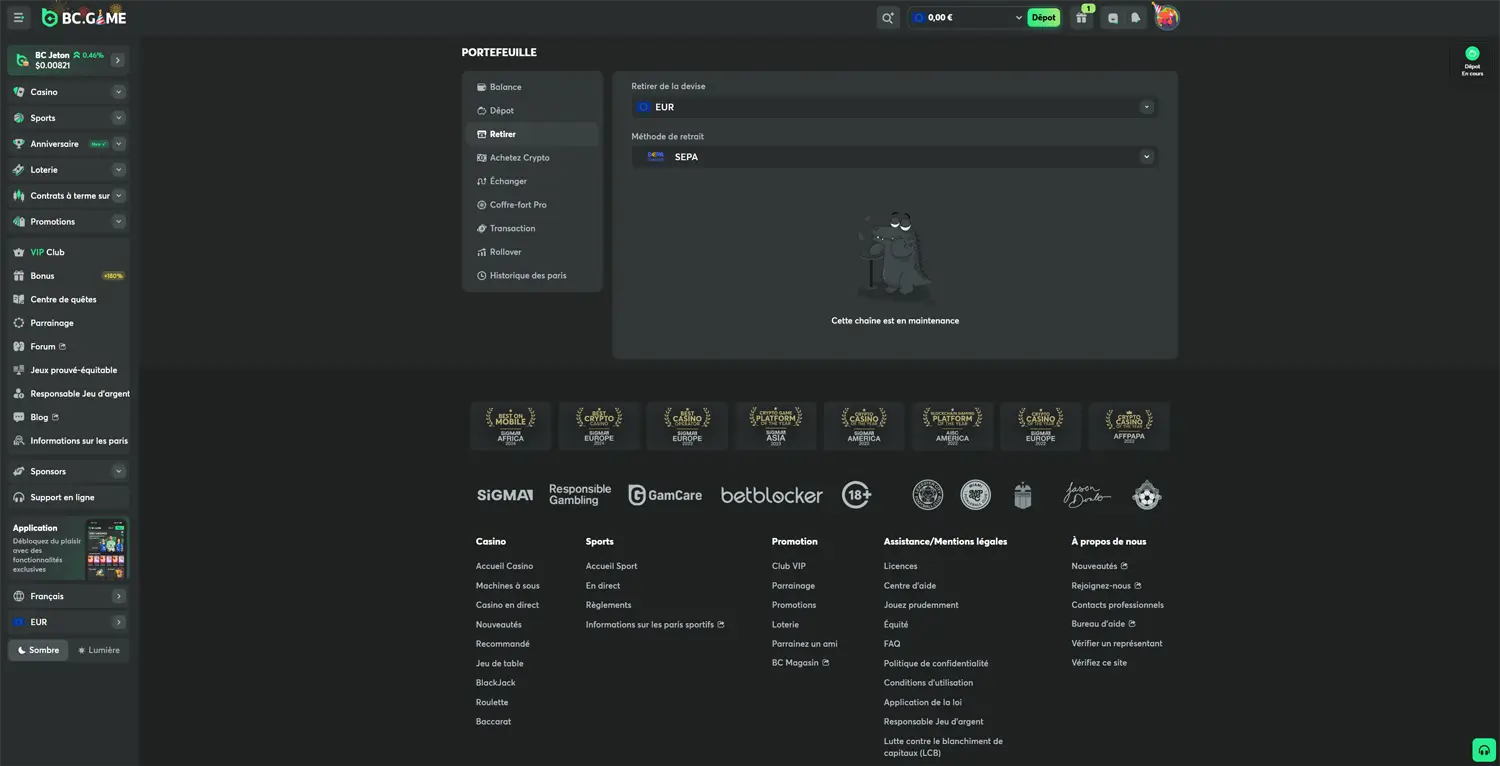Expand the Sports sidebar section
This screenshot has height=766, width=1500.
(118, 118)
